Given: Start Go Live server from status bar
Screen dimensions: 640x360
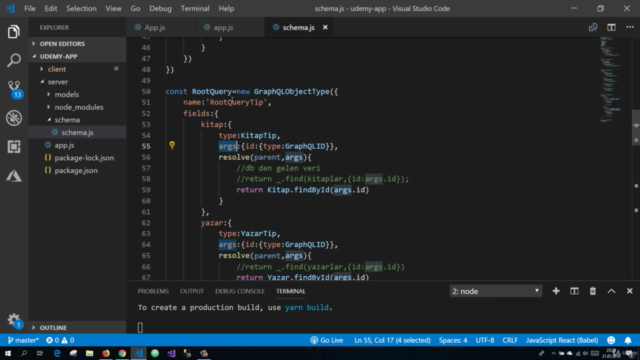Looking at the screenshot, I should tap(327, 340).
